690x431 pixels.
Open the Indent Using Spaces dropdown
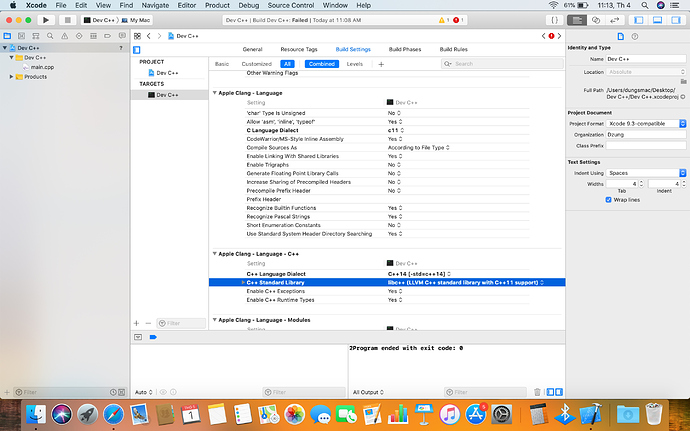[646, 173]
